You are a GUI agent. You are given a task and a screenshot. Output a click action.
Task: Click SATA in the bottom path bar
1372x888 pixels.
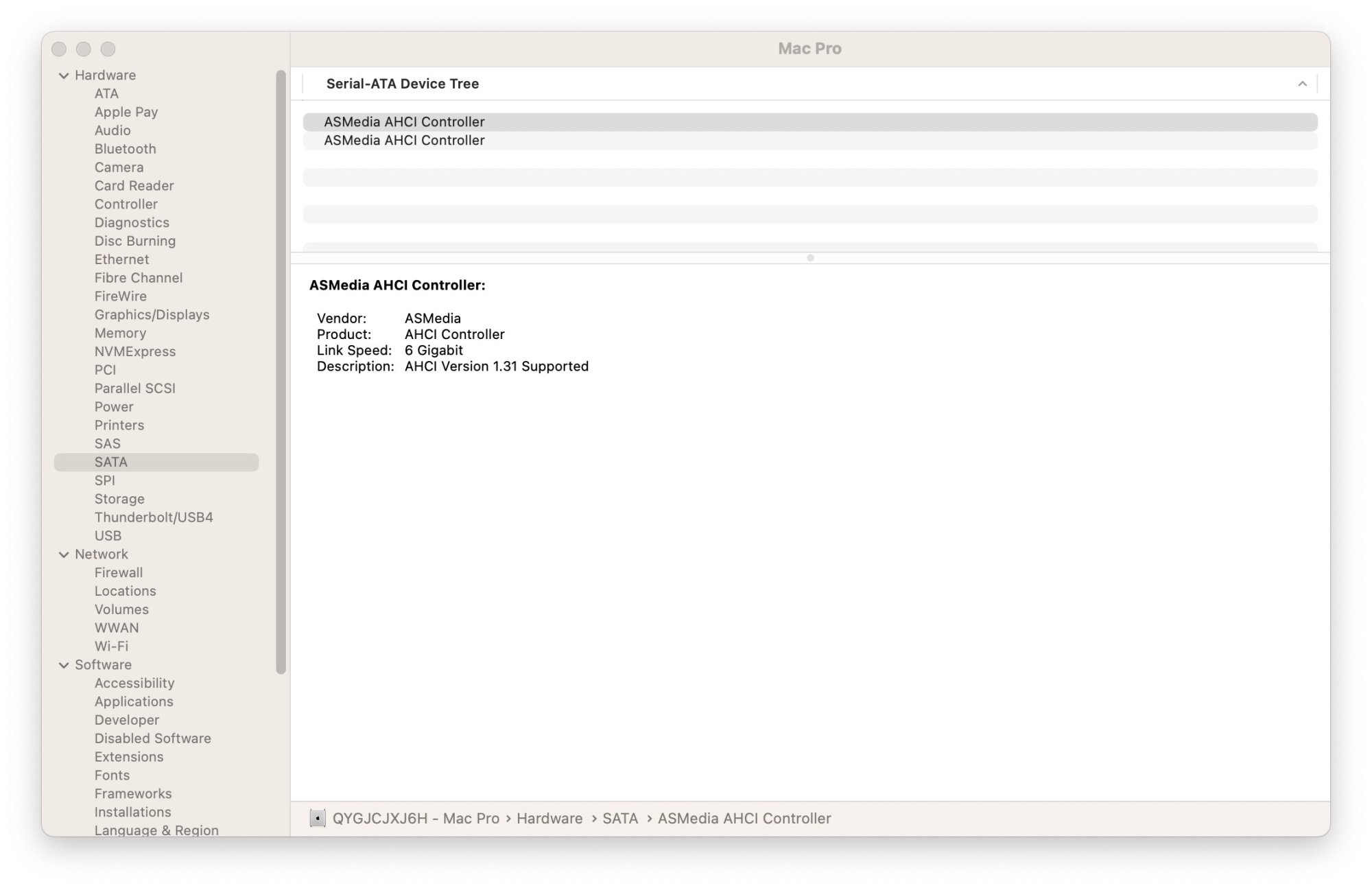click(x=619, y=818)
